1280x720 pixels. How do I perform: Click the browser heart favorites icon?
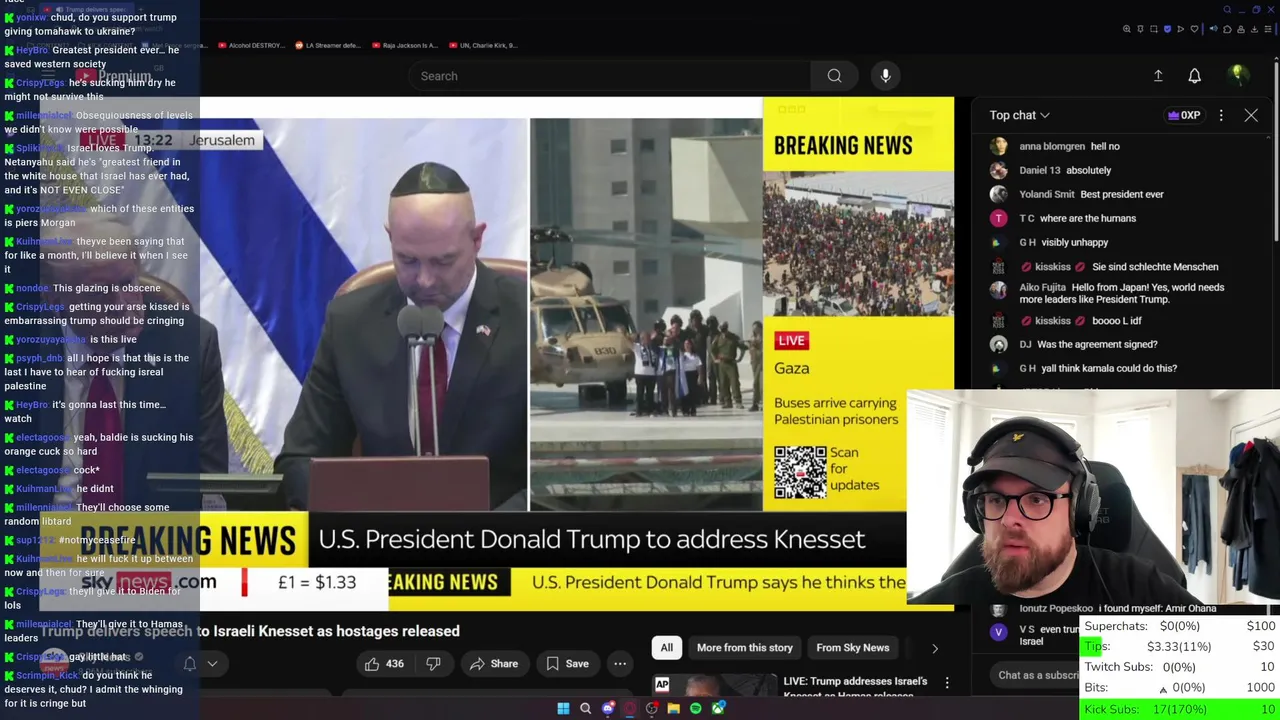1194,29
